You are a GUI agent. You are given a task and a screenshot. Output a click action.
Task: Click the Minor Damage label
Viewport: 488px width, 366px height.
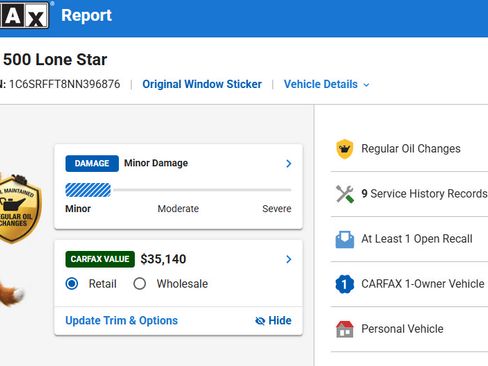point(156,163)
